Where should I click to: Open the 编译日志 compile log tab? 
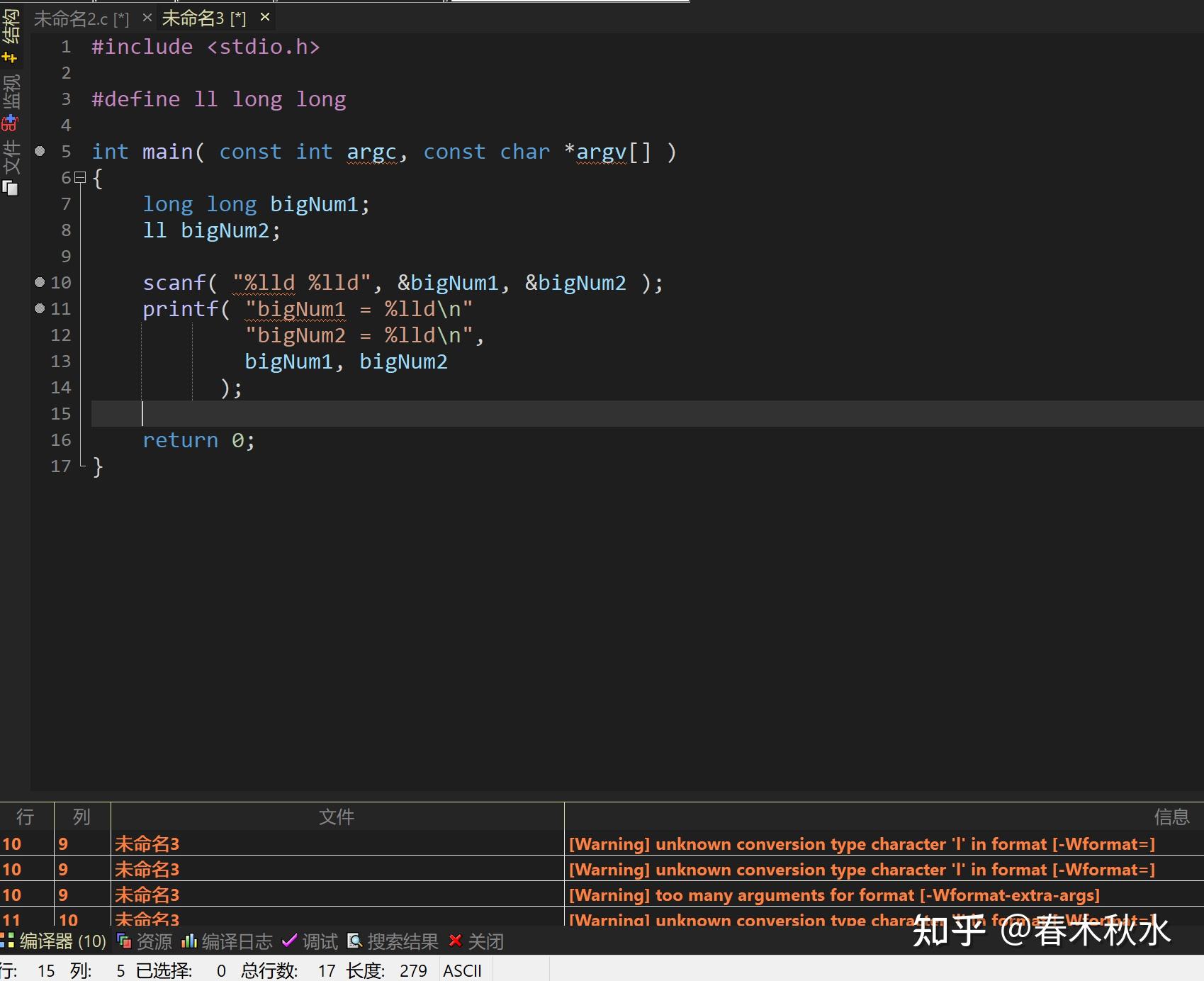tap(227, 941)
